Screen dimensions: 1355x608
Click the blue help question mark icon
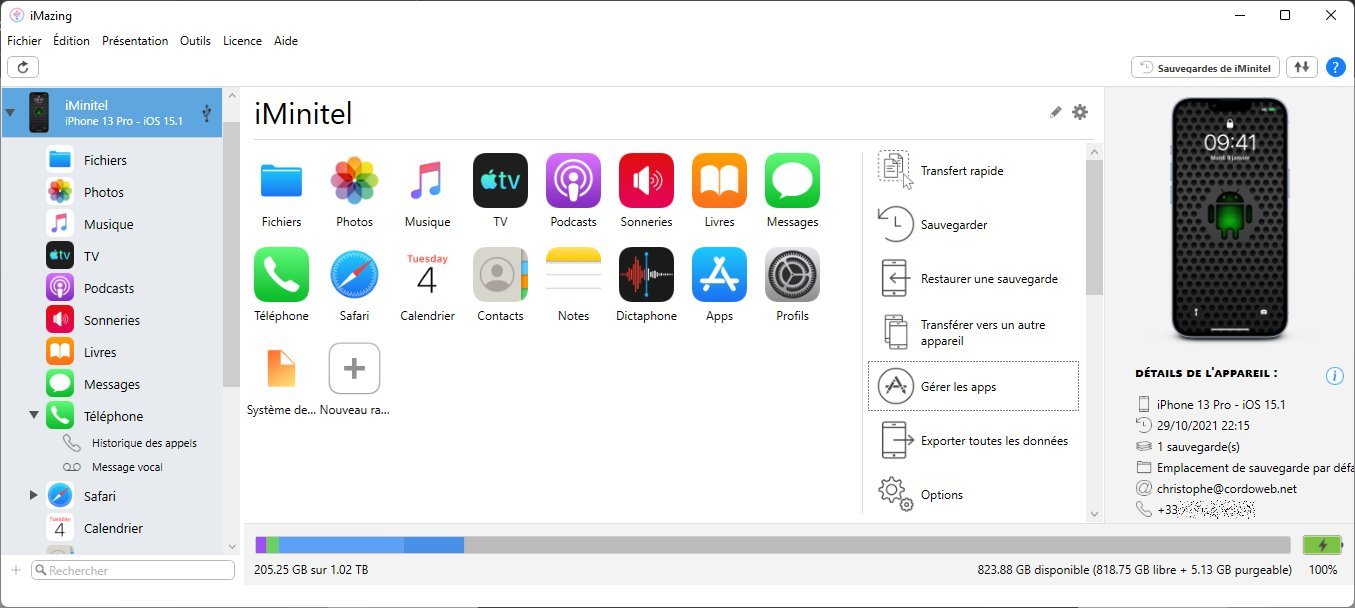click(x=1335, y=67)
